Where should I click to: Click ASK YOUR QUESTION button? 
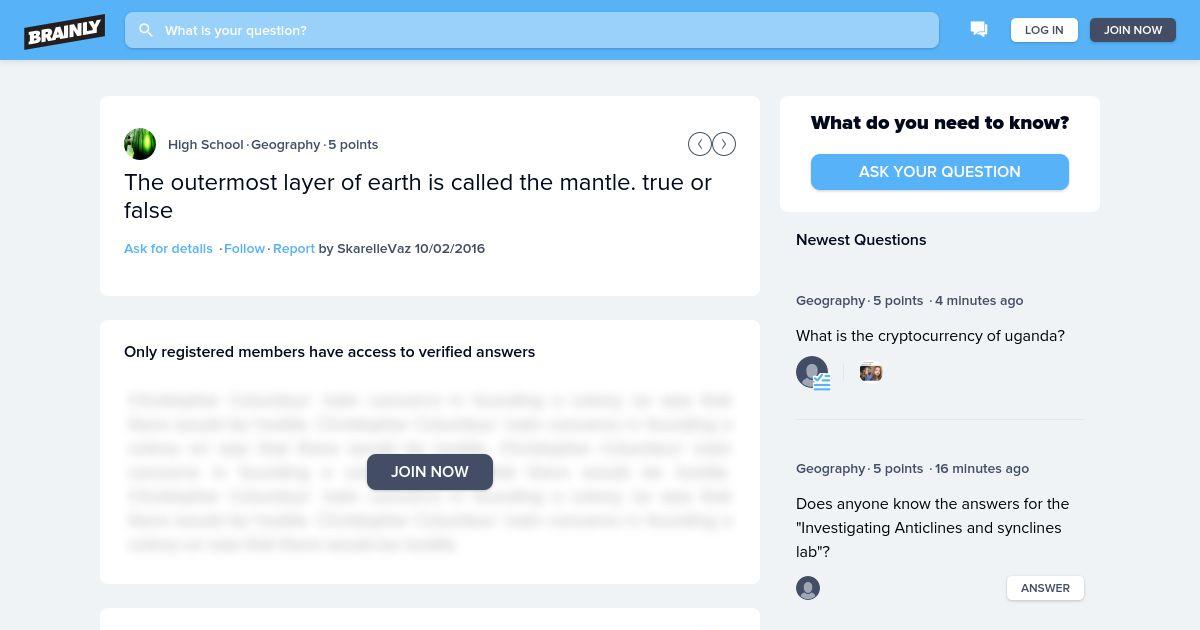(940, 172)
